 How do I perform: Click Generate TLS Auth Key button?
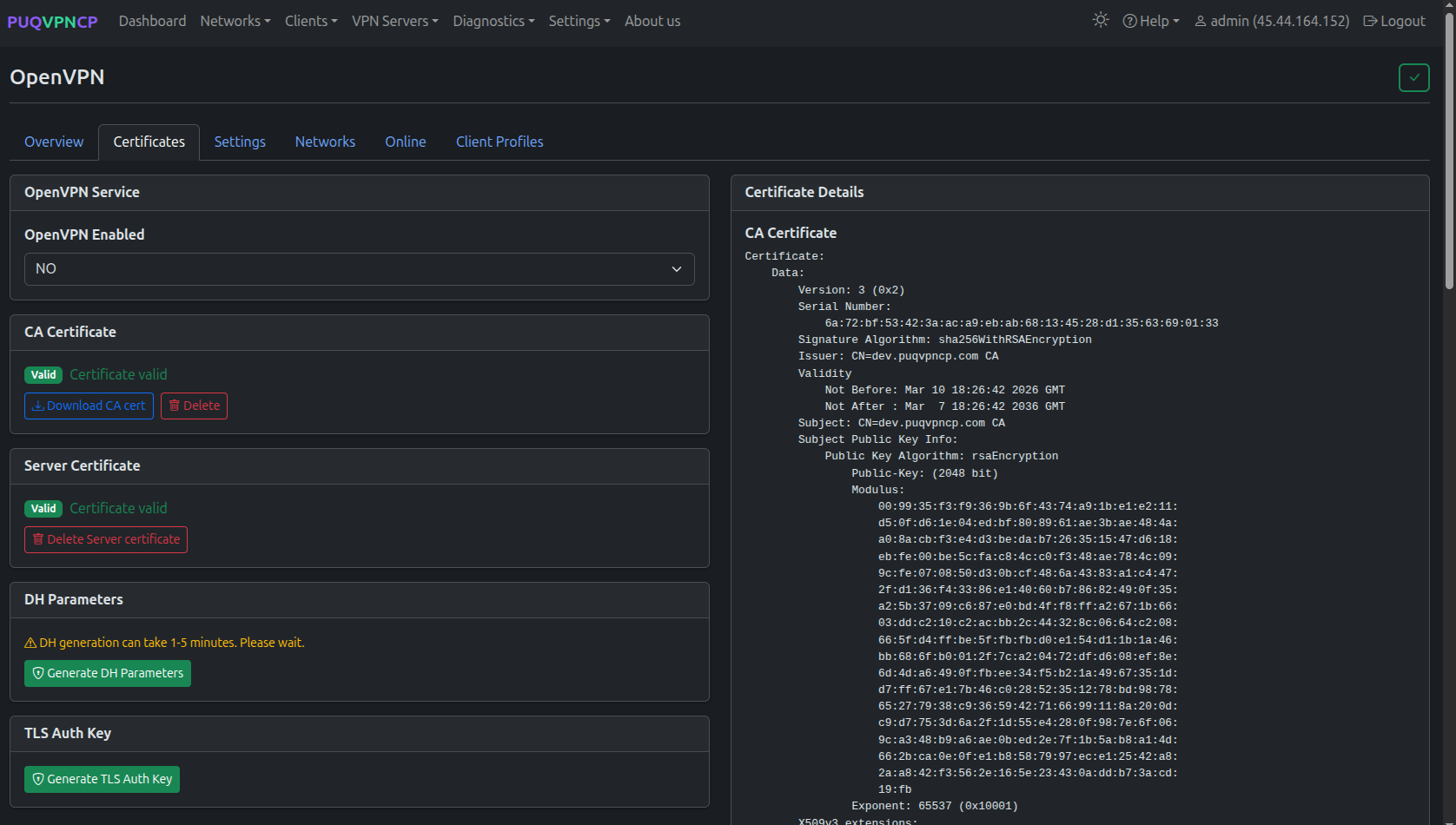102,779
